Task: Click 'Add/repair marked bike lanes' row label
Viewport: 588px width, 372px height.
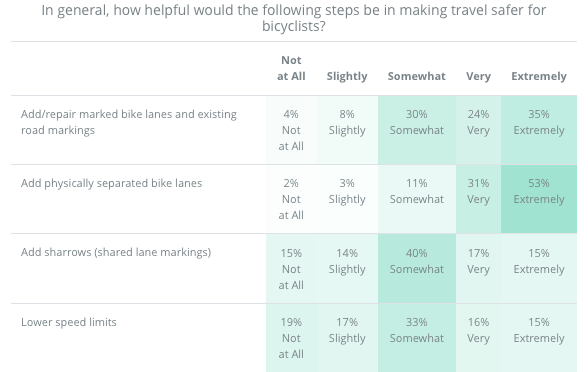Action: (129, 122)
